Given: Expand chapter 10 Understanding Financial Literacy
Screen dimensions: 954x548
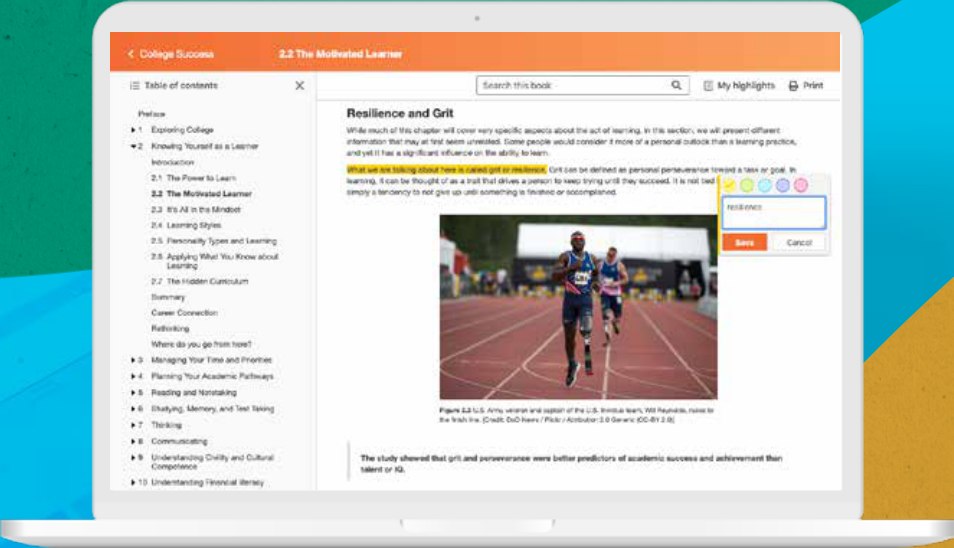Looking at the screenshot, I should coord(133,482).
